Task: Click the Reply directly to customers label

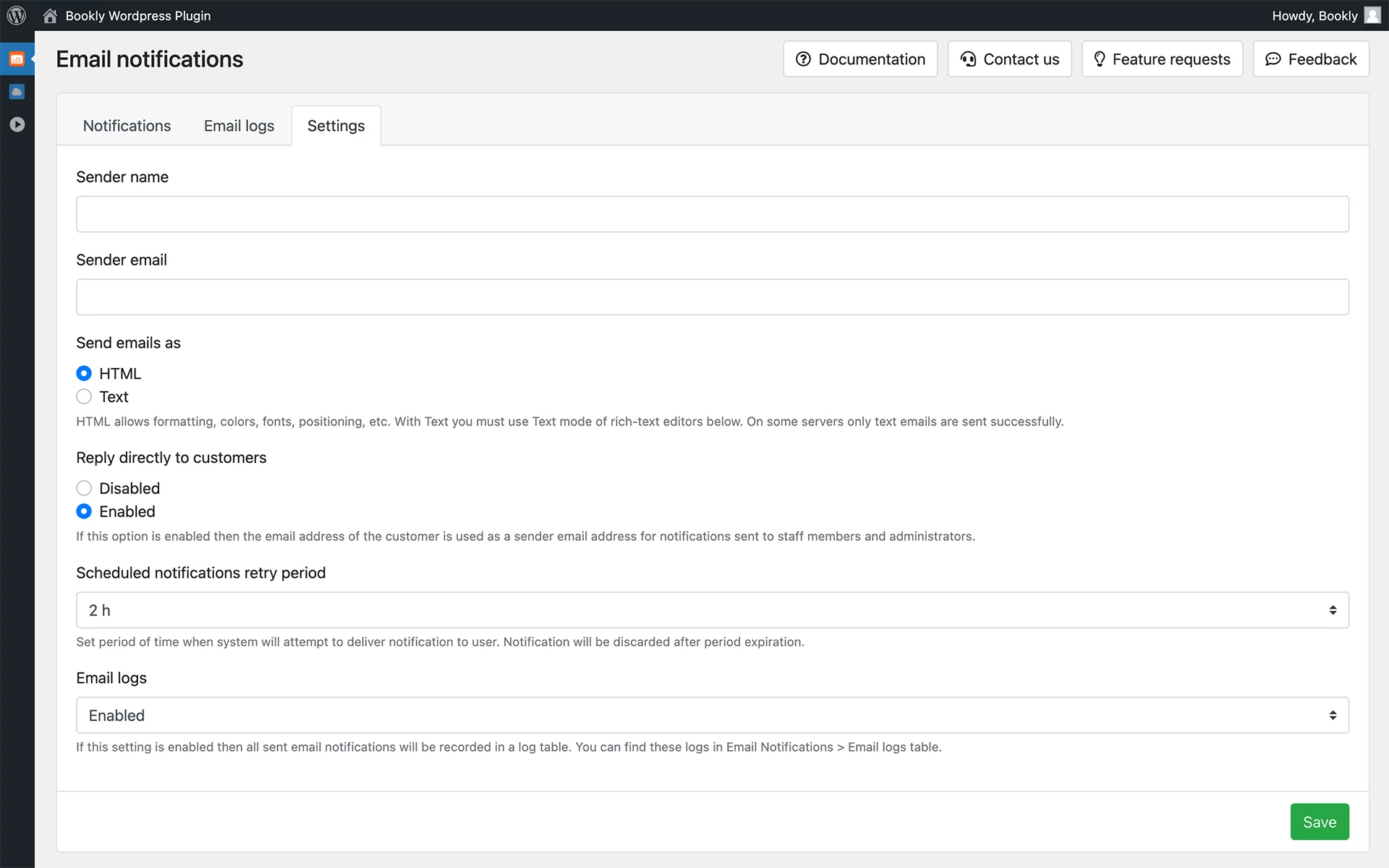Action: point(171,458)
